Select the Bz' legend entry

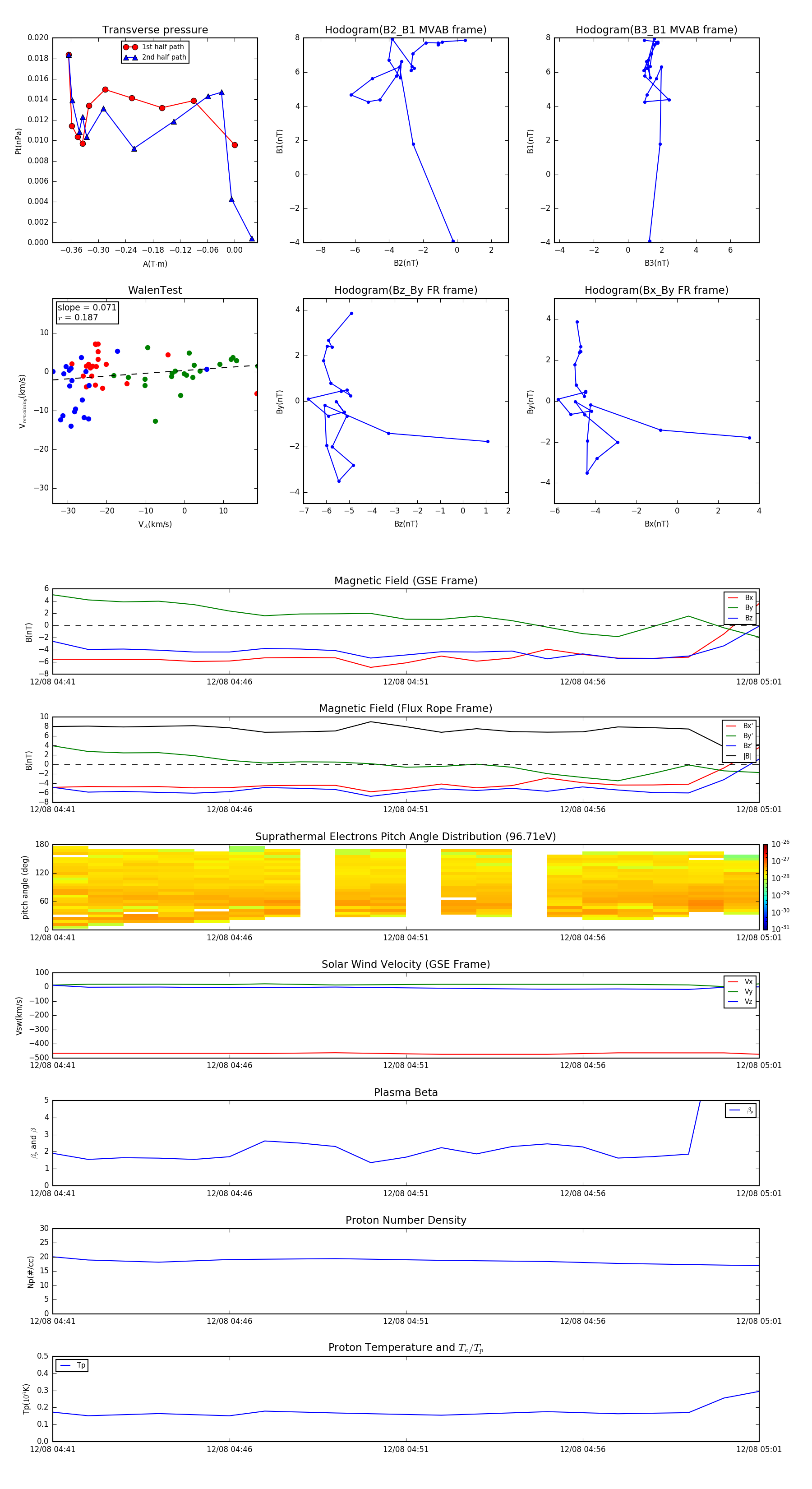tap(740, 746)
